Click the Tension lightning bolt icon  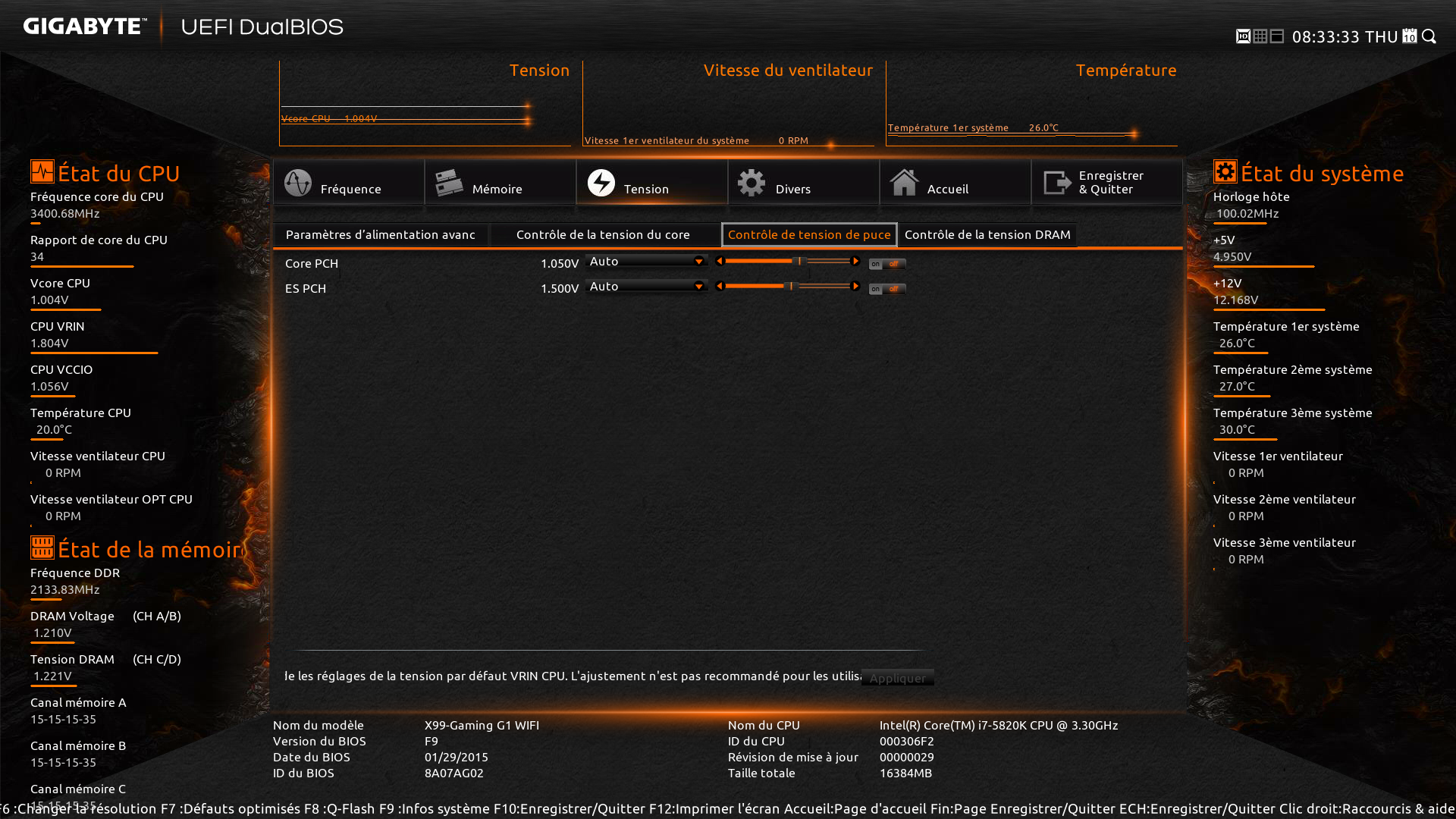[x=601, y=183]
